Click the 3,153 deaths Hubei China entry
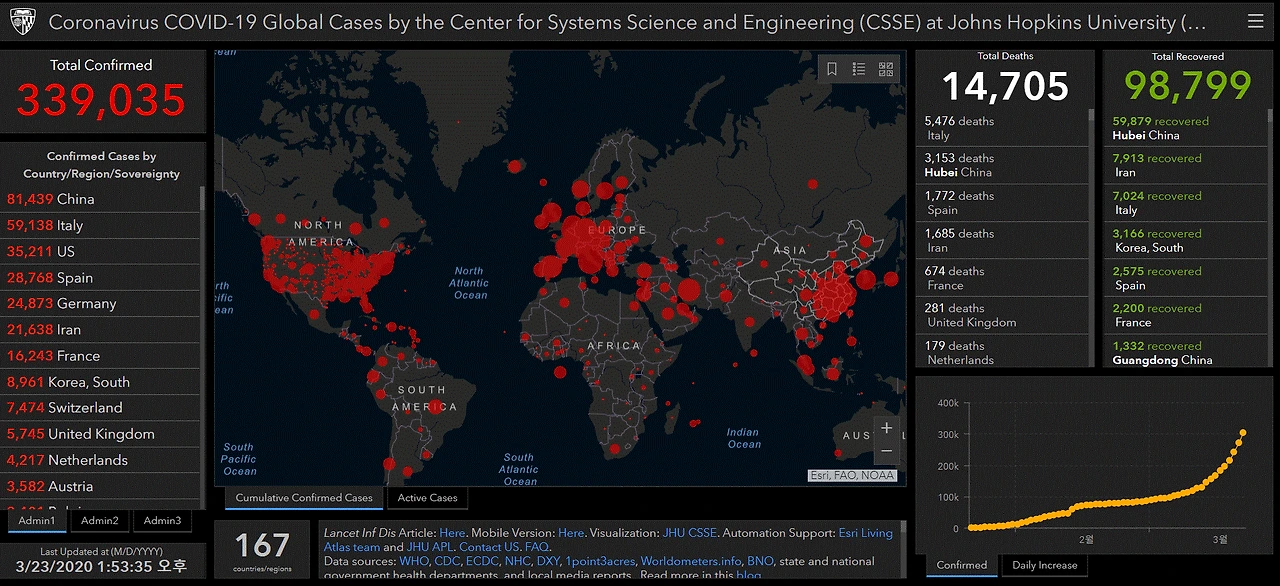The height and width of the screenshot is (586, 1280). pos(1001,165)
